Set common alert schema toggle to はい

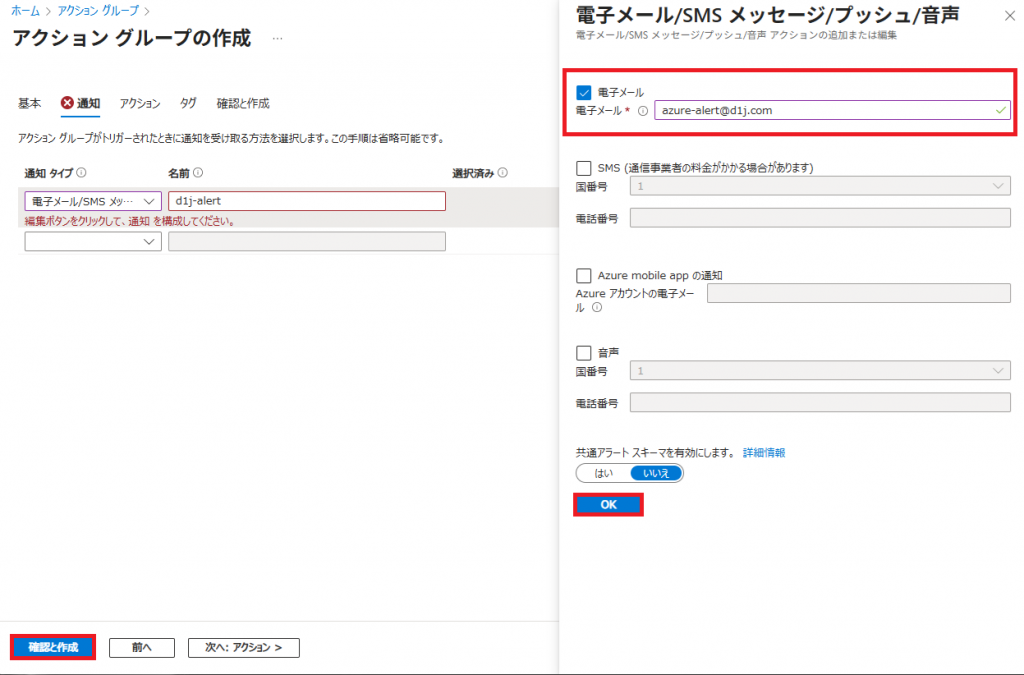tap(604, 473)
